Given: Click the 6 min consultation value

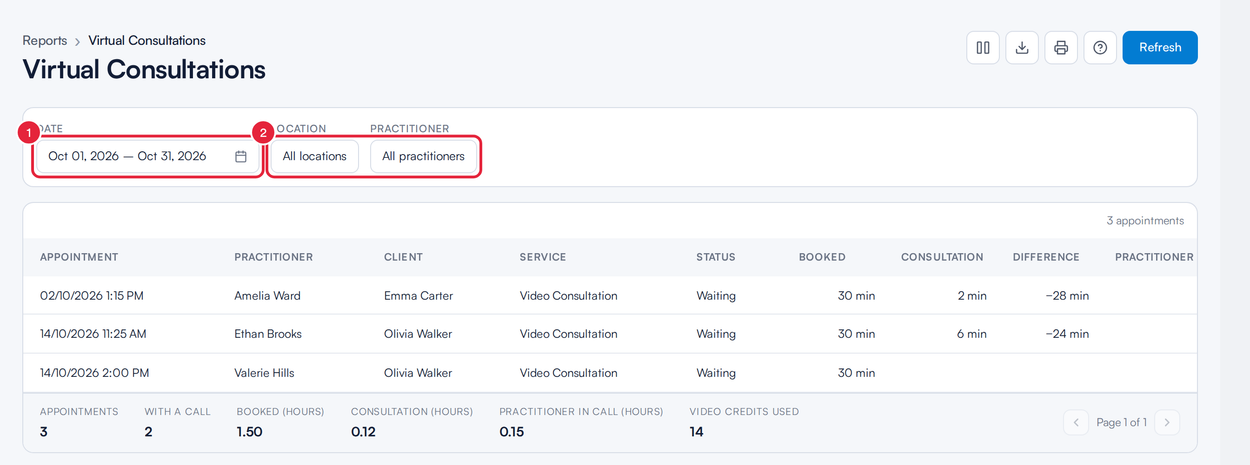Looking at the screenshot, I should 971,334.
